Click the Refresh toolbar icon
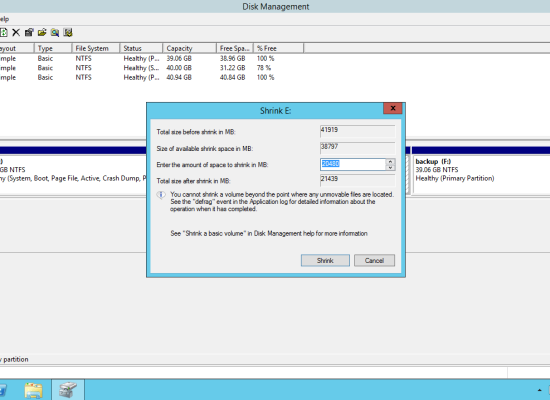Screen dimensions: 550x400 3,33
